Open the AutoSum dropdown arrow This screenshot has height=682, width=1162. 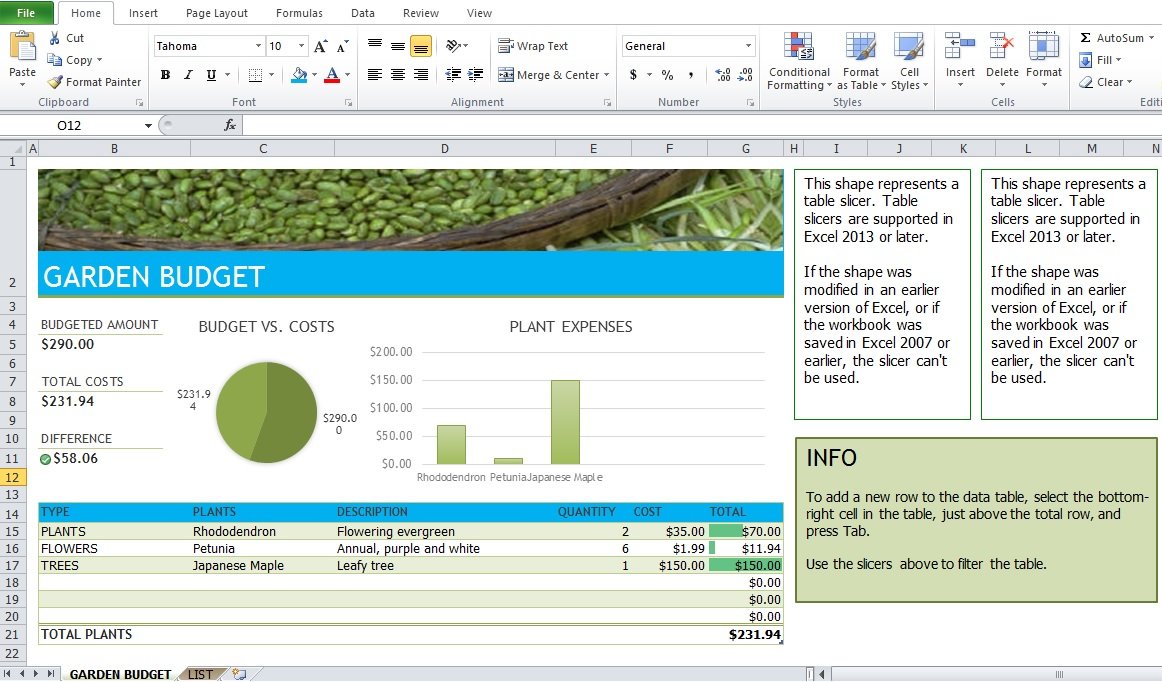(x=1151, y=38)
